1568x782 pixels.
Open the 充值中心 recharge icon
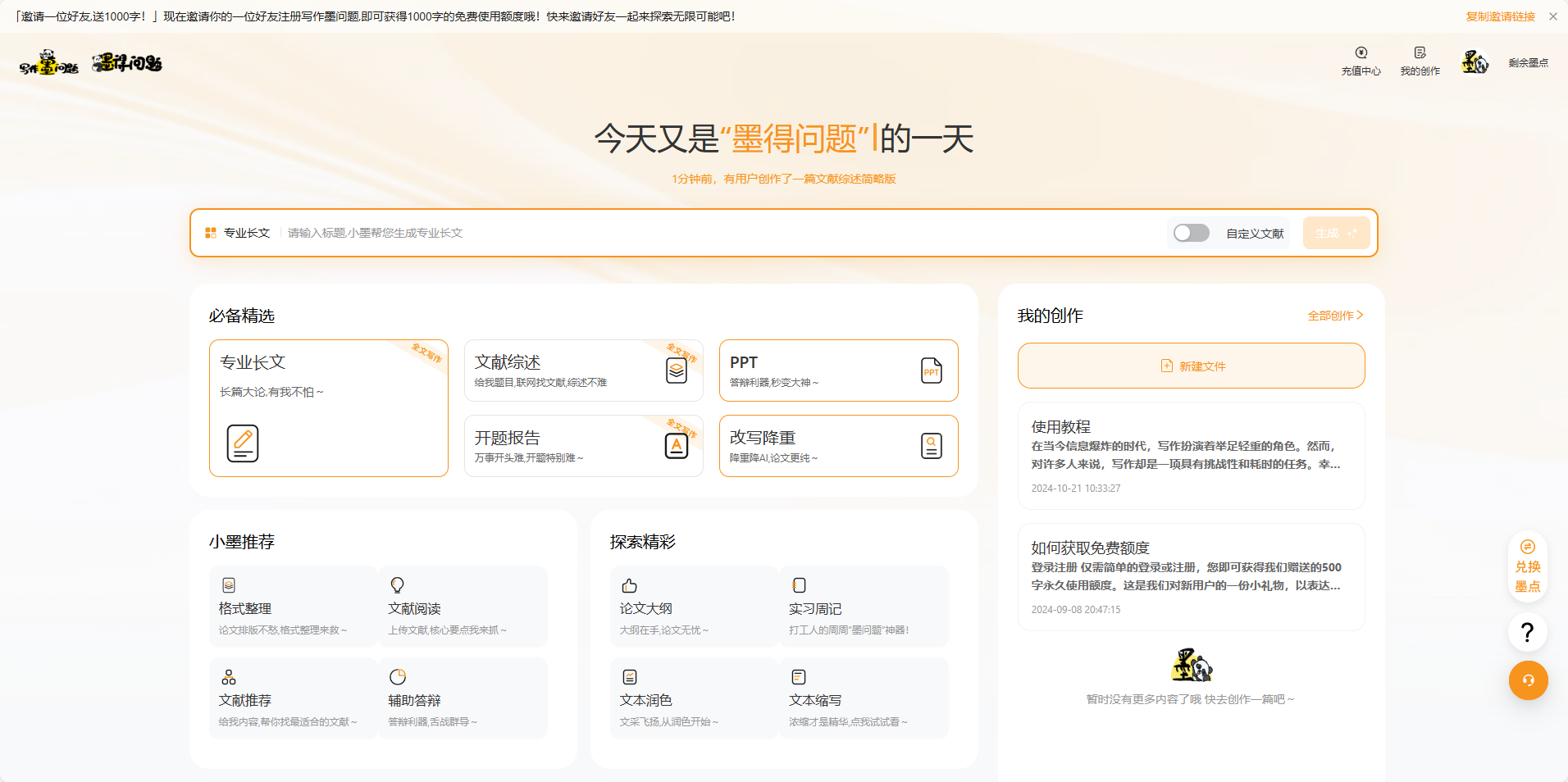1361,53
